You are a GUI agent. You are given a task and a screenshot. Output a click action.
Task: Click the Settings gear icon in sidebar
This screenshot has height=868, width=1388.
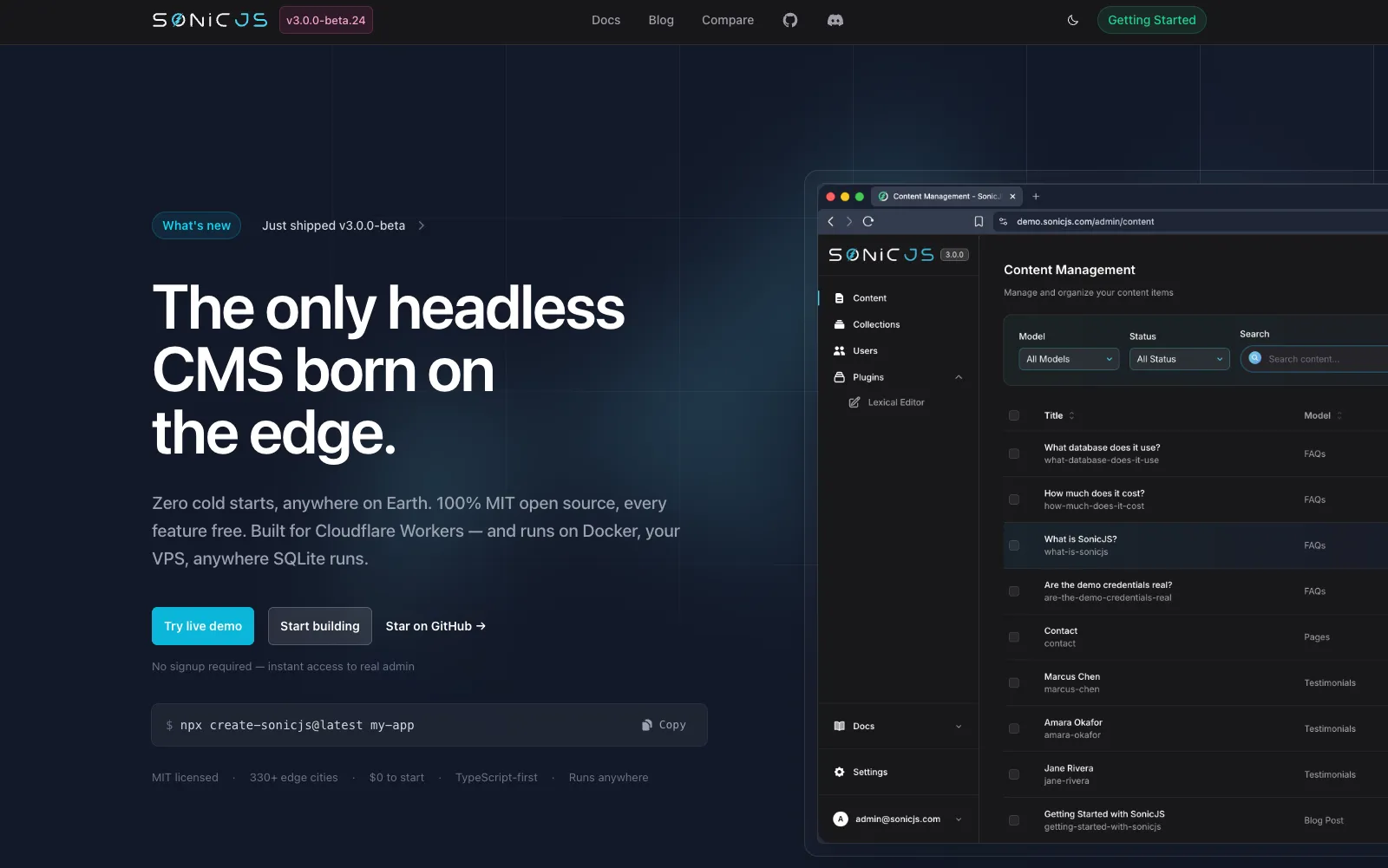(x=839, y=772)
